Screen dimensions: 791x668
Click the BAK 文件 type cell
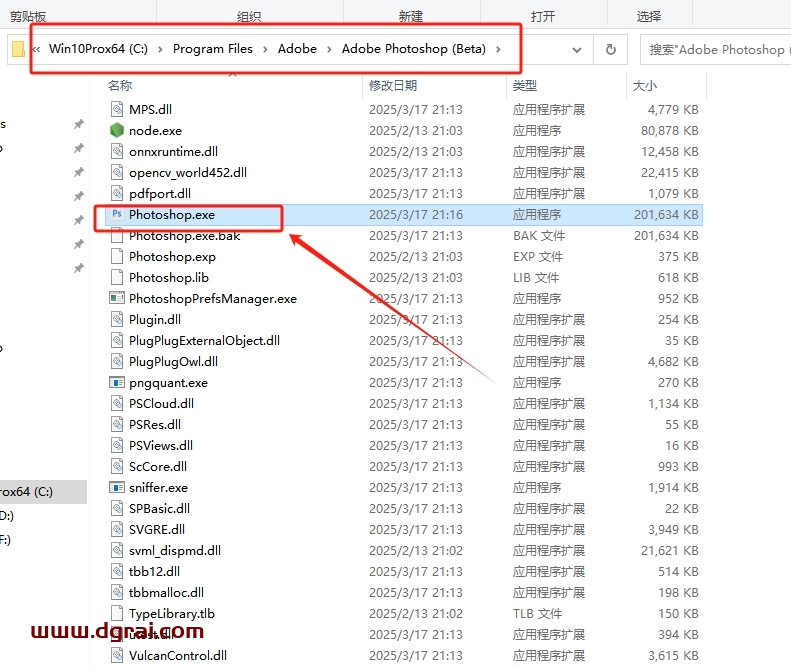pyautogui.click(x=539, y=236)
